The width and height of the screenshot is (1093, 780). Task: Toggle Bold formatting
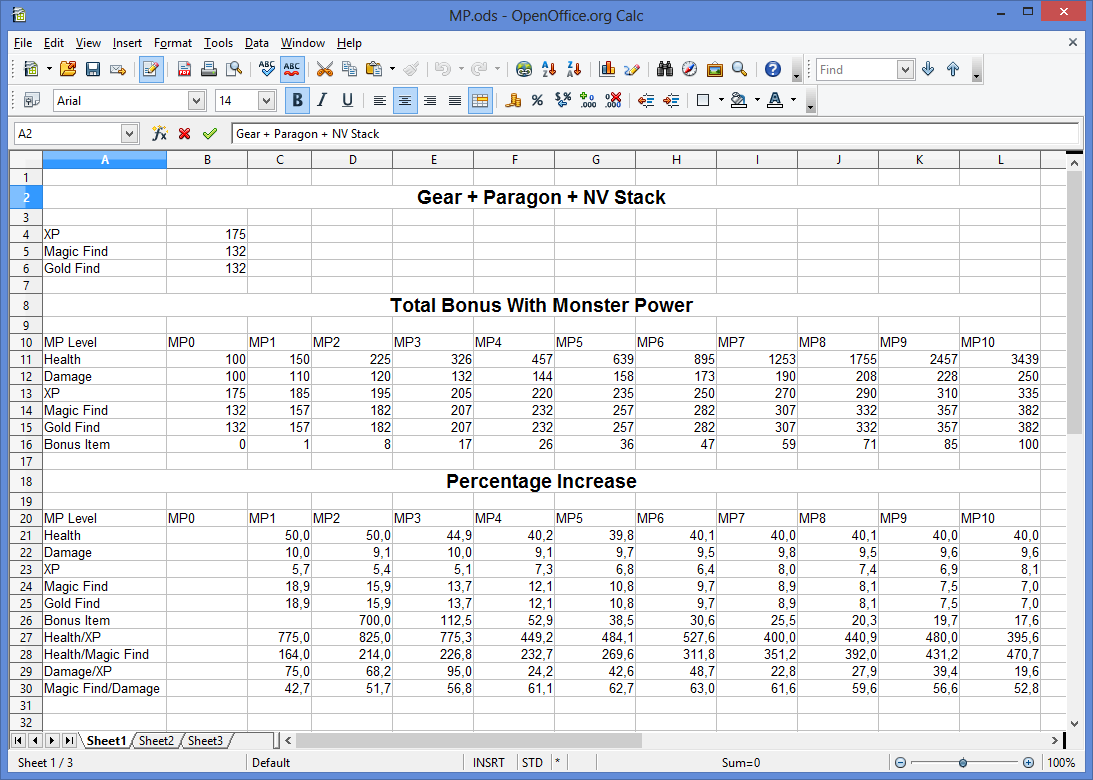tap(298, 100)
